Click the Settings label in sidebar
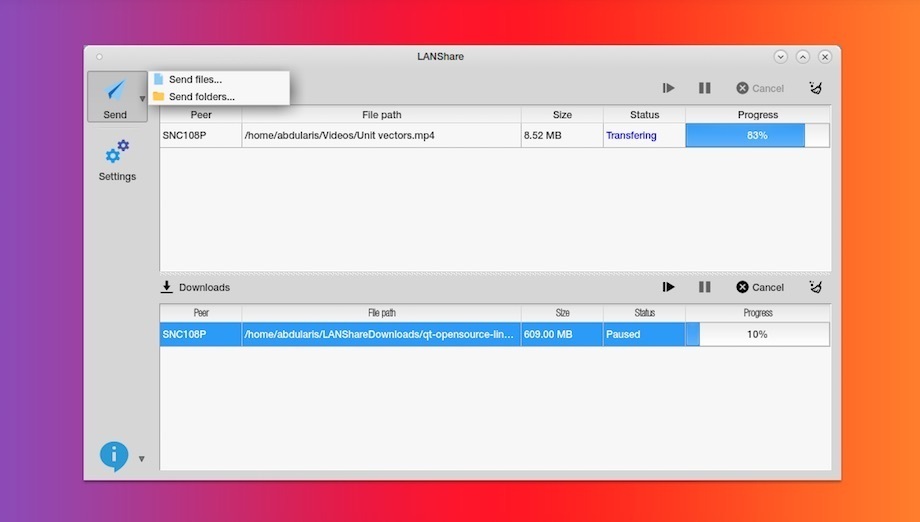Viewport: 920px width, 522px height. (117, 177)
